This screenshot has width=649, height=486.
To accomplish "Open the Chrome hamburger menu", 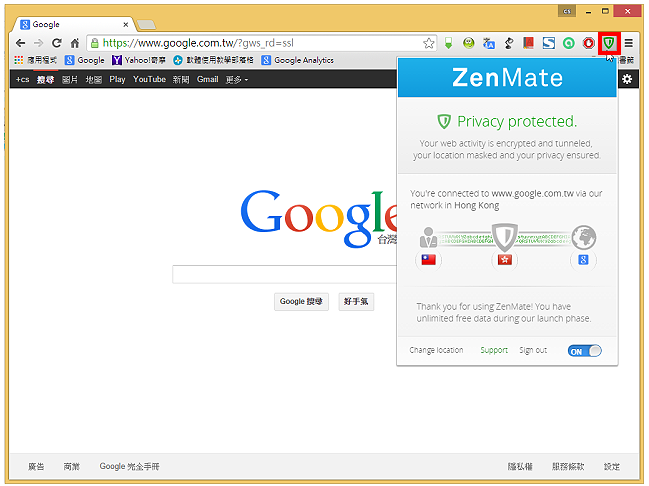I will [x=628, y=43].
